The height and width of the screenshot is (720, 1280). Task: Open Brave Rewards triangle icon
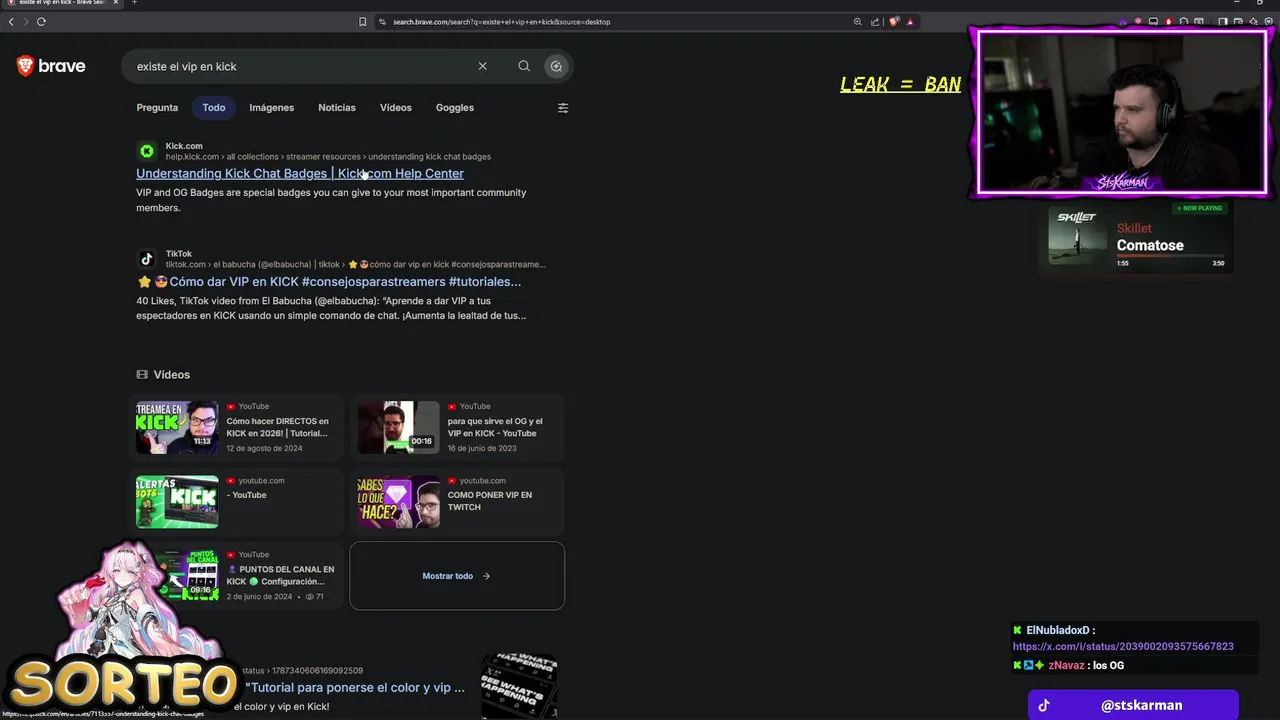(x=910, y=21)
